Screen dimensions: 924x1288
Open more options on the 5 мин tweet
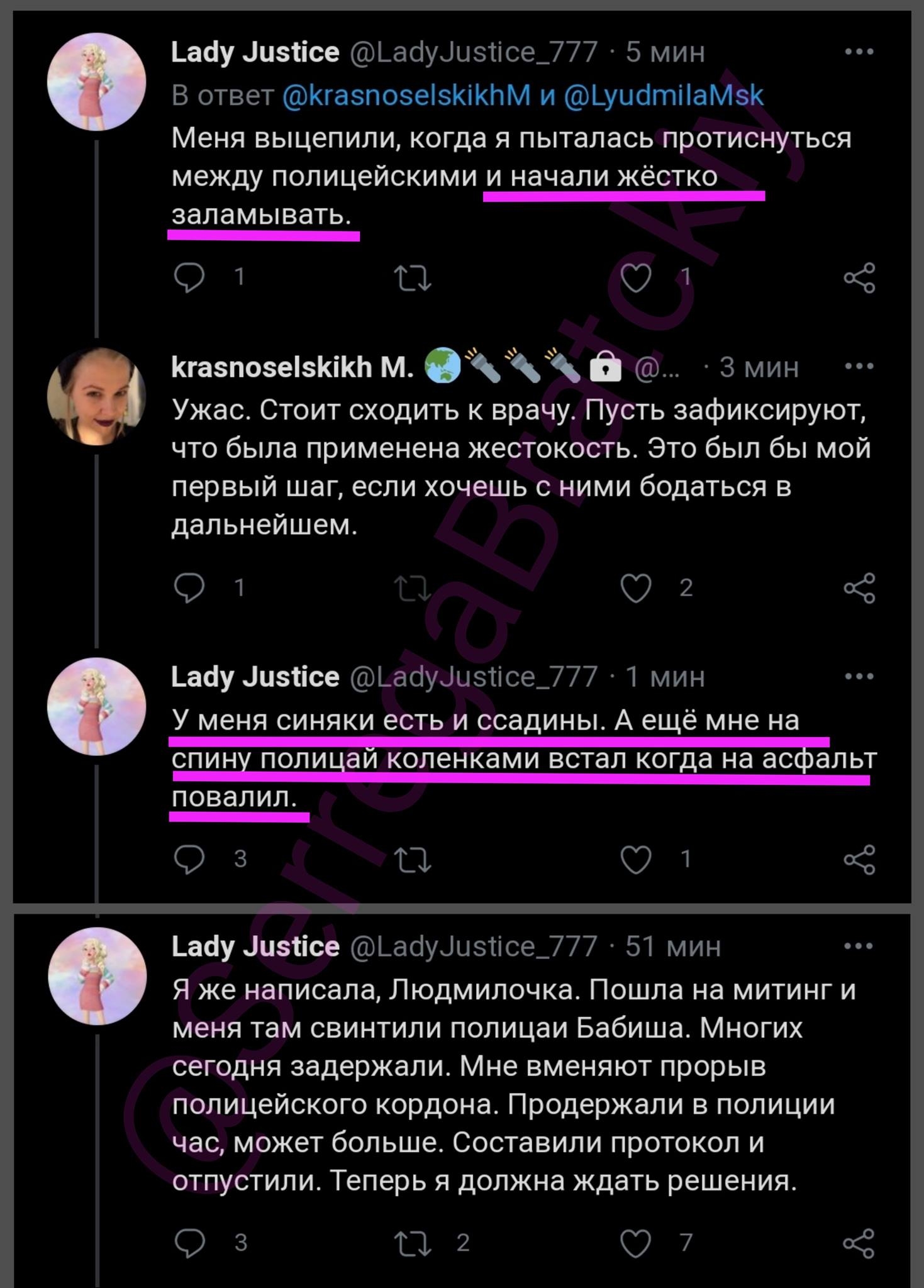(859, 52)
